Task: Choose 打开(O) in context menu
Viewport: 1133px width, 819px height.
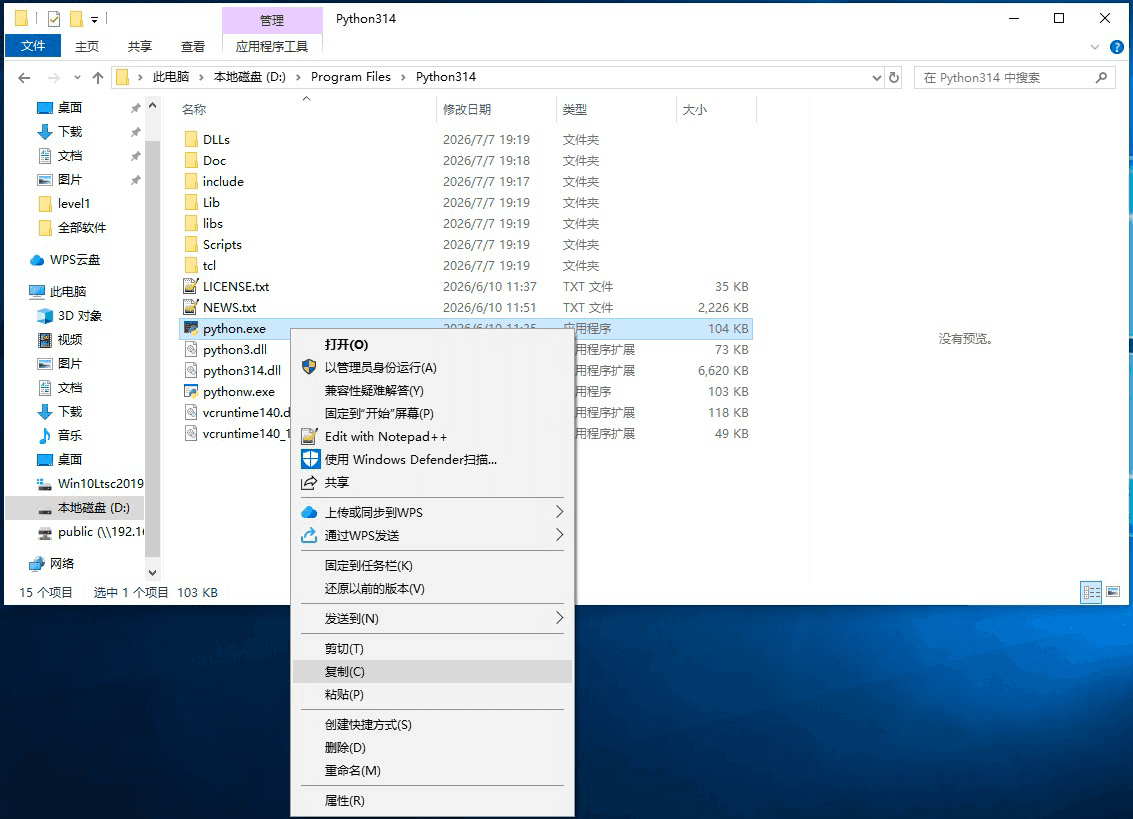Action: click(432, 345)
